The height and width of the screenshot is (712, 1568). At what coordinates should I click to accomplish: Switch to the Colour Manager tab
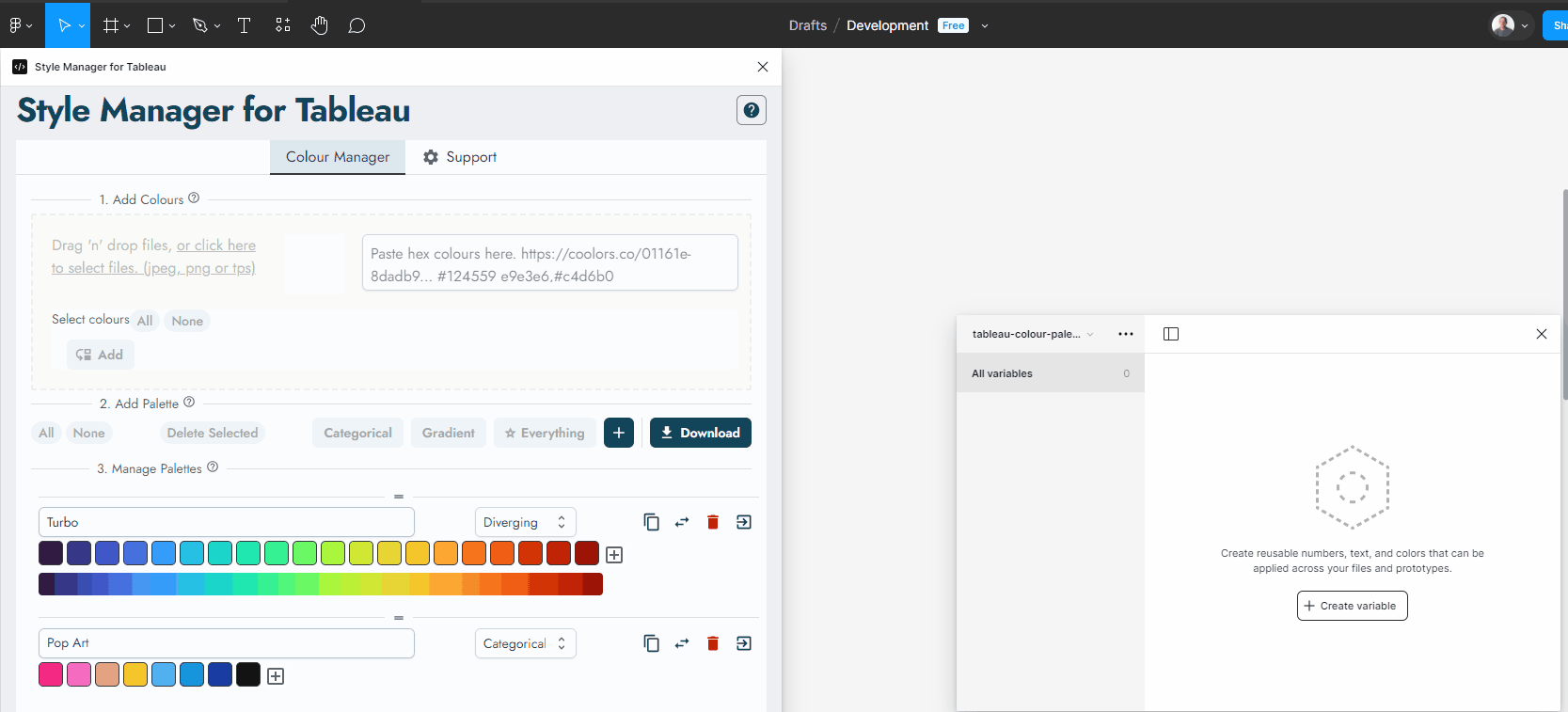[x=338, y=157]
